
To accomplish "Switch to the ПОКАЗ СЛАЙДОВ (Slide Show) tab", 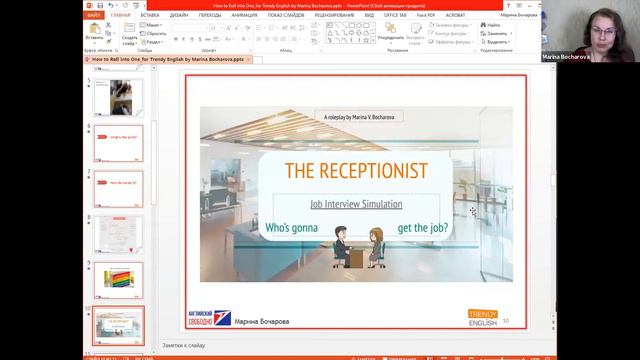I will click(286, 15).
